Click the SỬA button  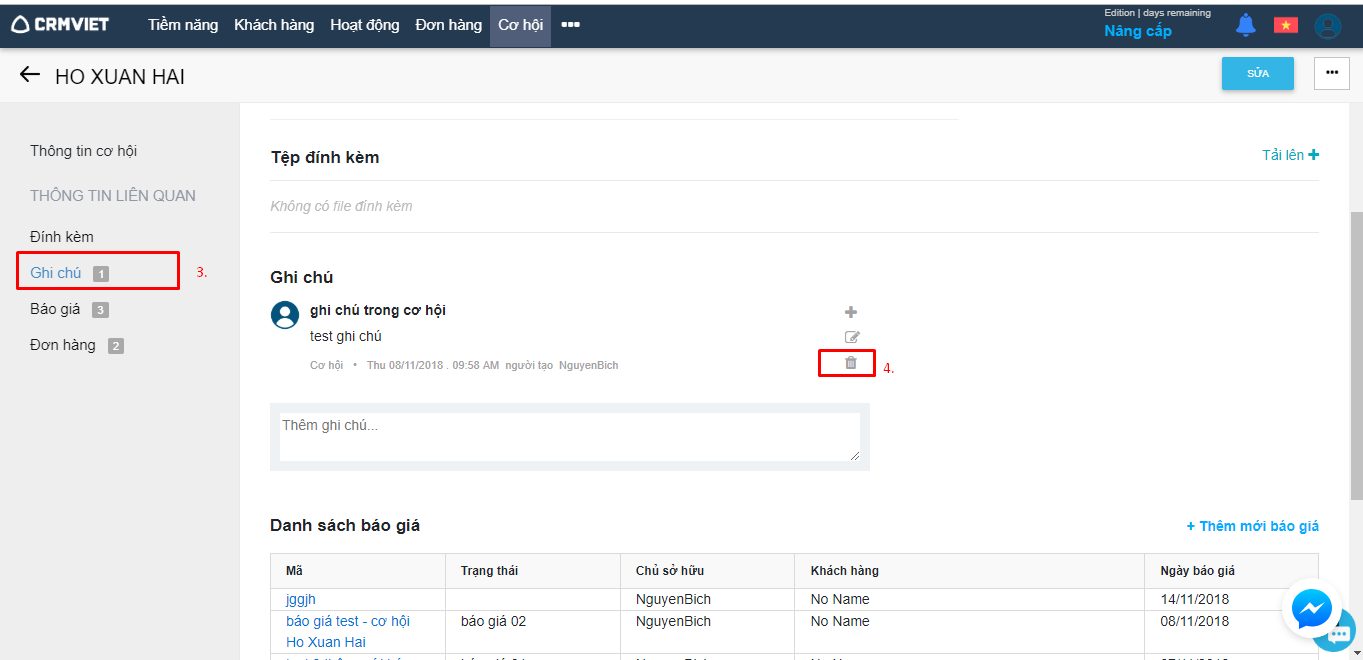coord(1257,74)
